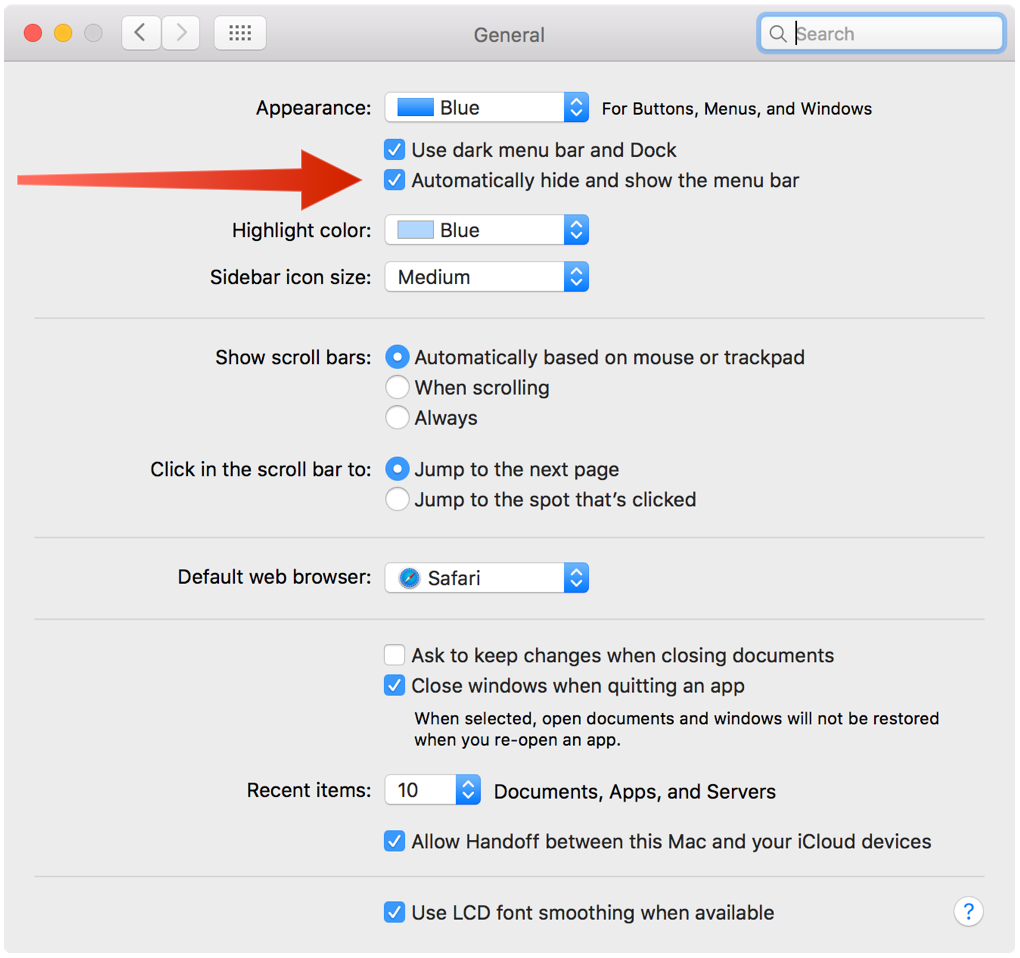
Task: Click the back navigation arrow
Action: [141, 33]
